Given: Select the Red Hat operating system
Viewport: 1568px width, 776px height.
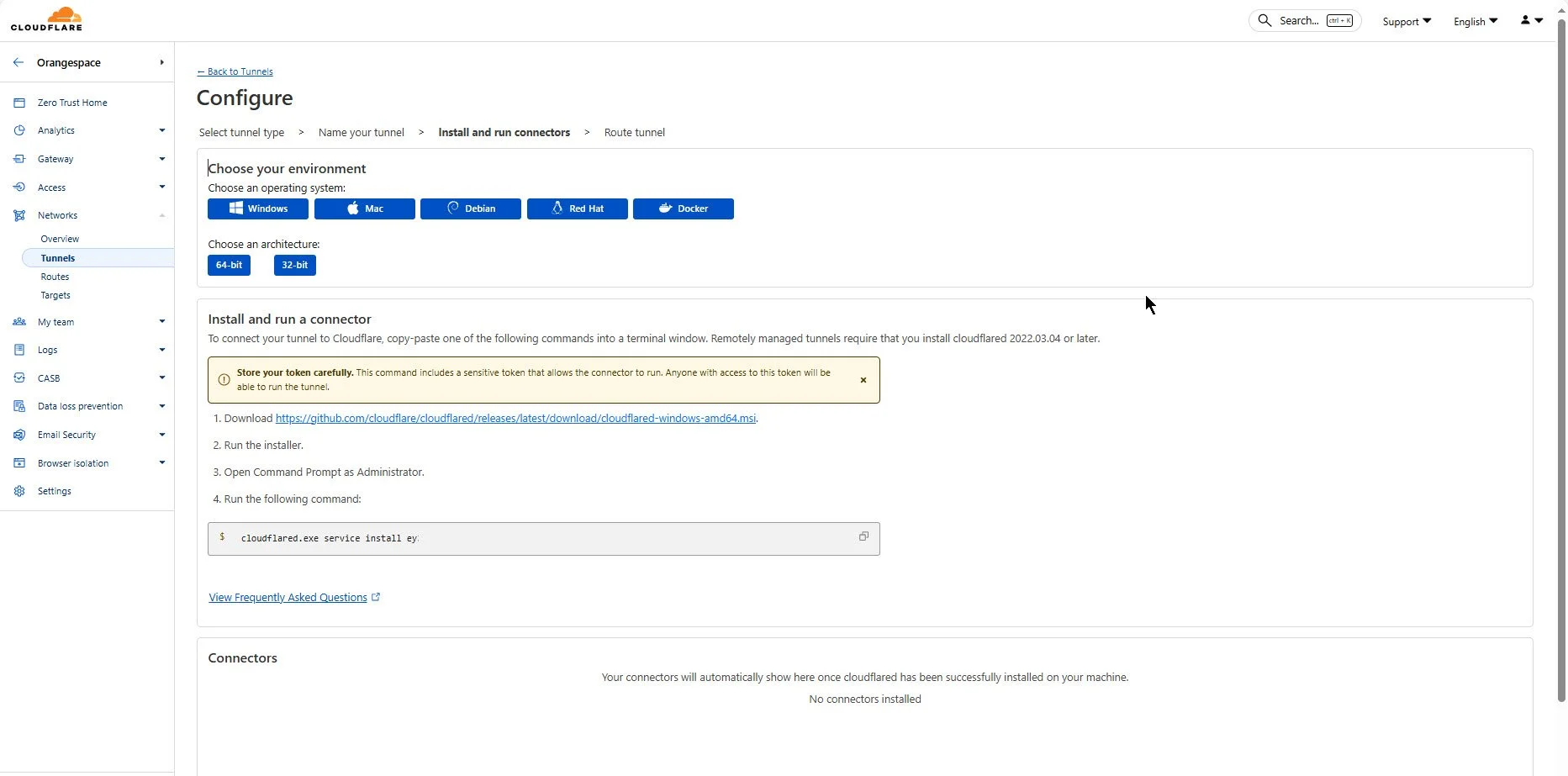Looking at the screenshot, I should click(x=578, y=209).
